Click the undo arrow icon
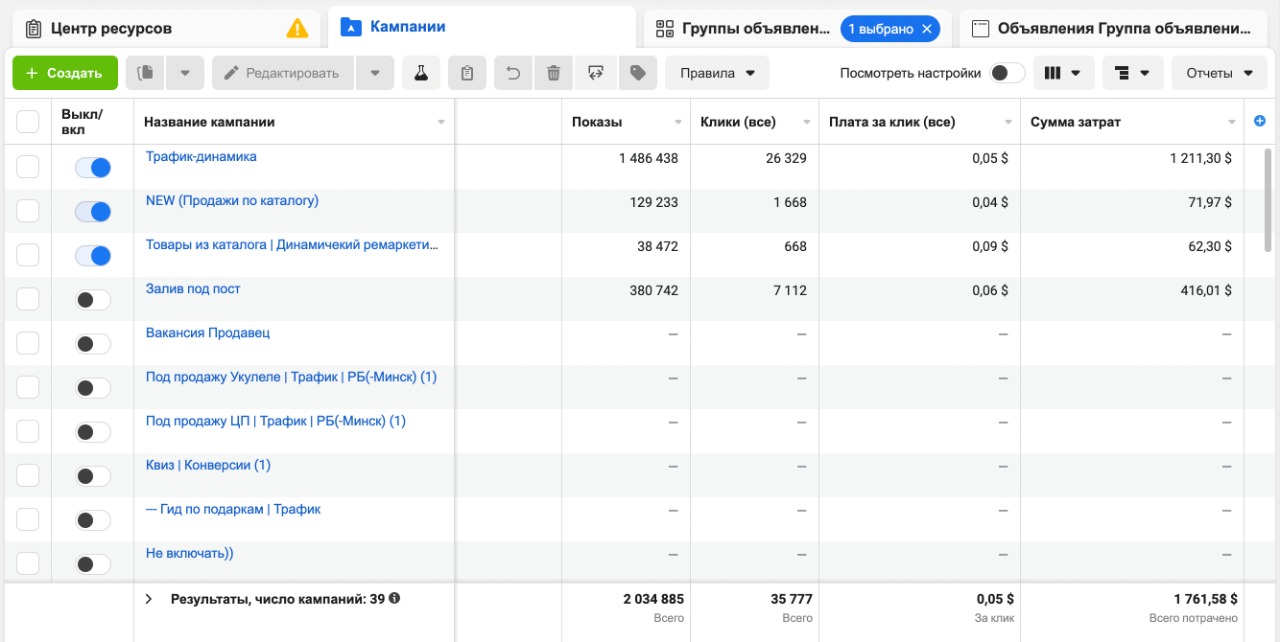The height and width of the screenshot is (642, 1280). click(x=513, y=73)
